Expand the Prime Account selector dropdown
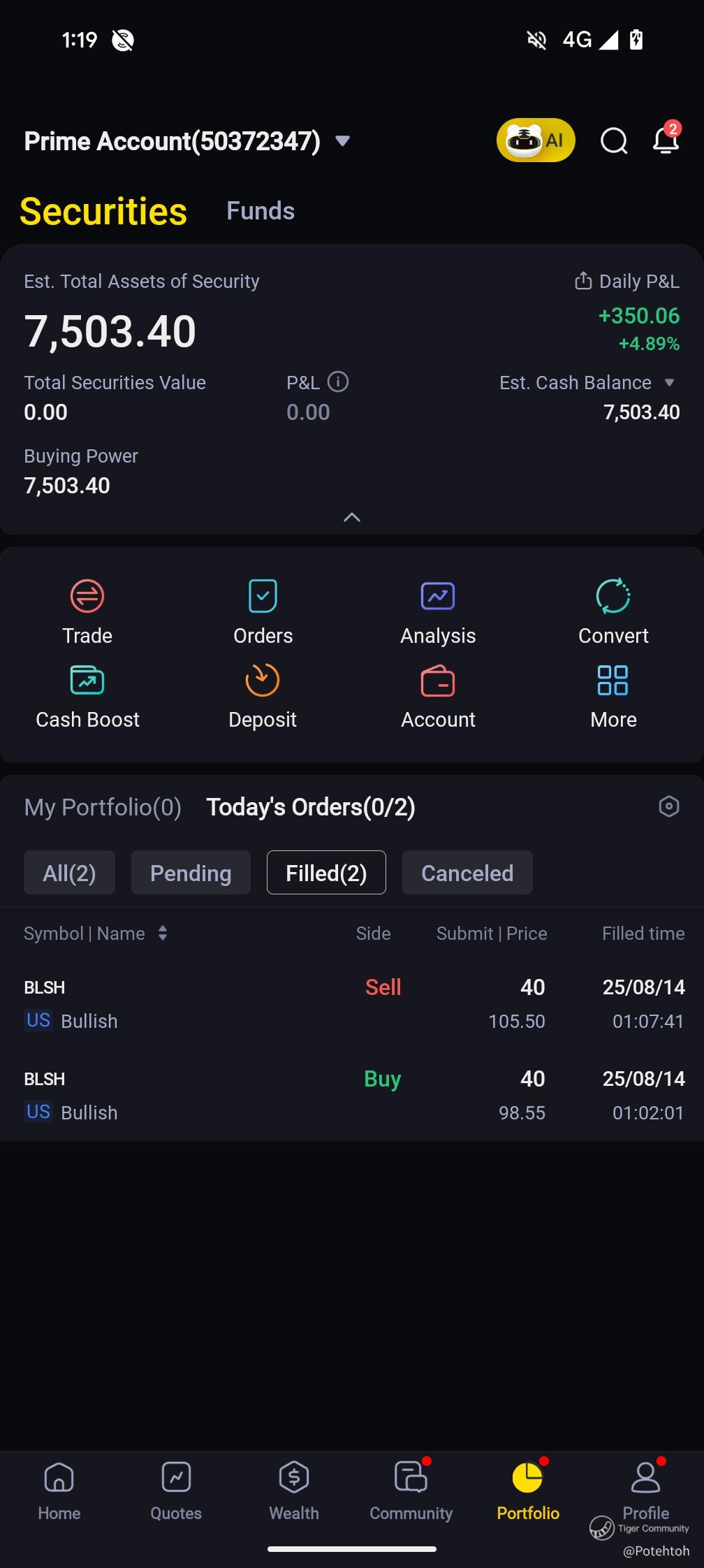The width and height of the screenshot is (704, 1568). [342, 141]
